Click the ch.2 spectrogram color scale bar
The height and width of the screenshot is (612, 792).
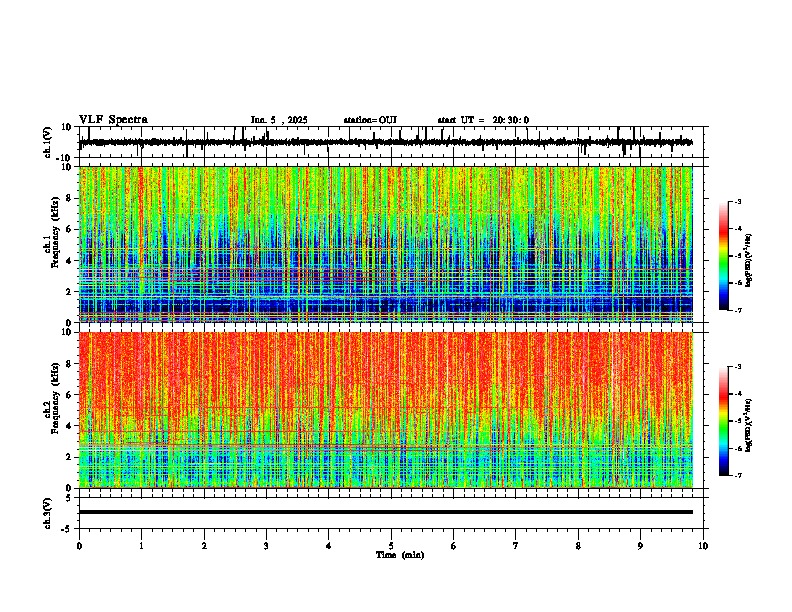(x=723, y=421)
